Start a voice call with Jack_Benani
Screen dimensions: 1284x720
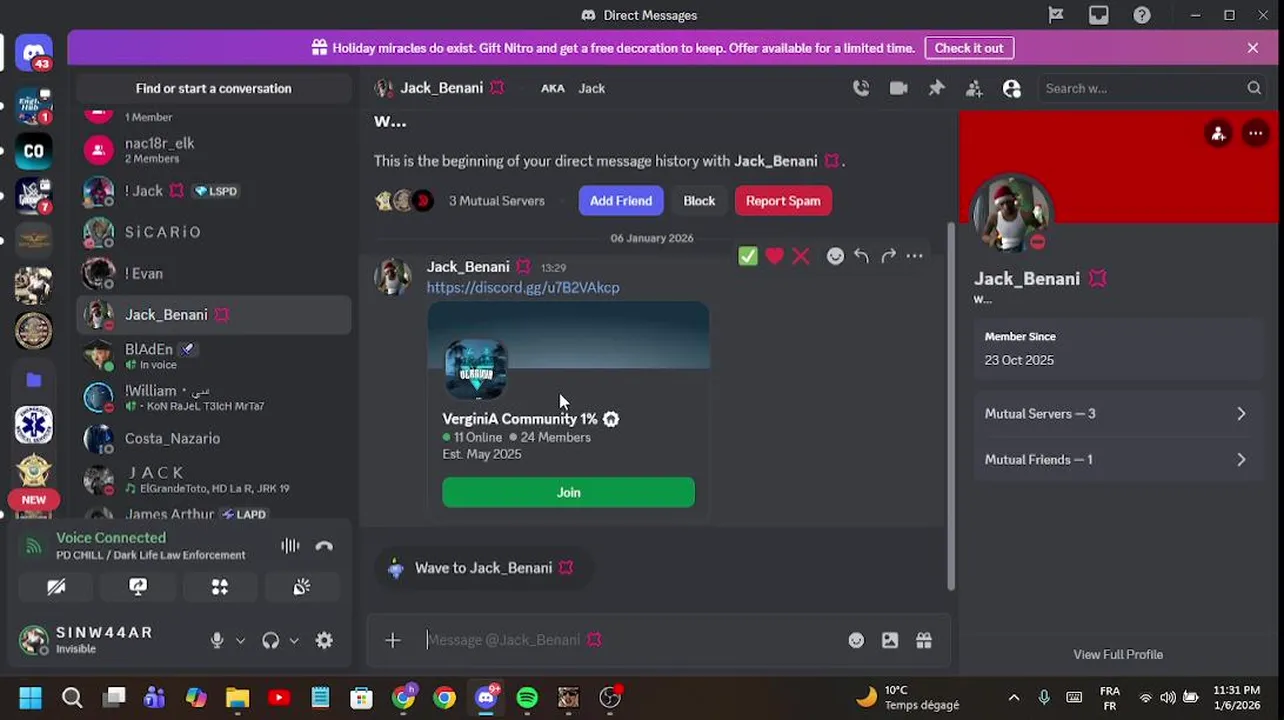point(861,88)
